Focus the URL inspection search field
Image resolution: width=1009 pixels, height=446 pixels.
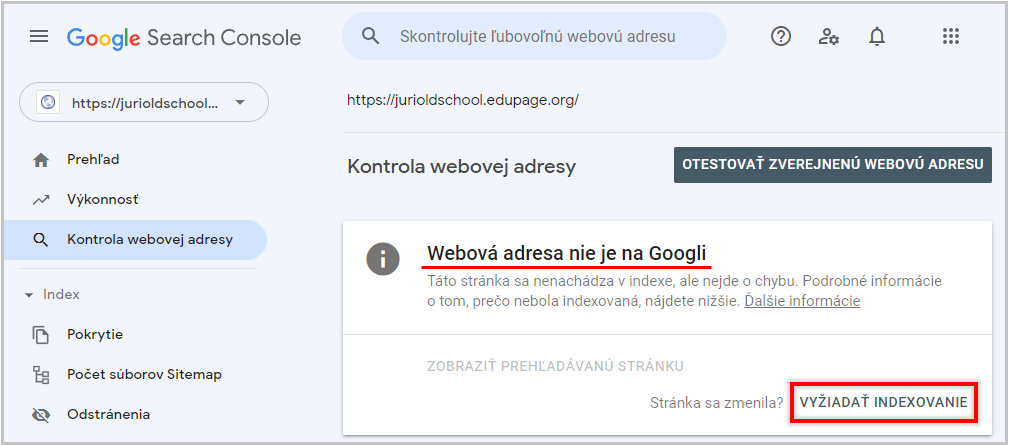pos(534,36)
